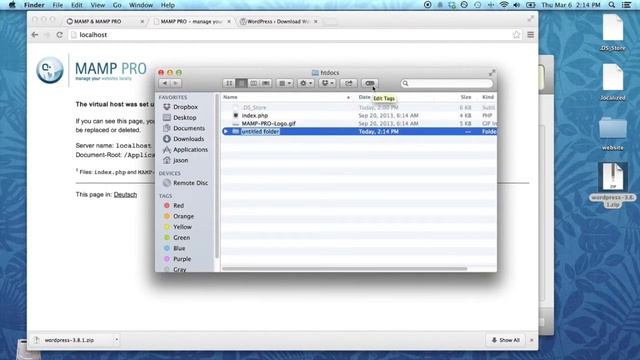The height and width of the screenshot is (360, 640).
Task: Open the Apple menu
Action: click(12, 5)
